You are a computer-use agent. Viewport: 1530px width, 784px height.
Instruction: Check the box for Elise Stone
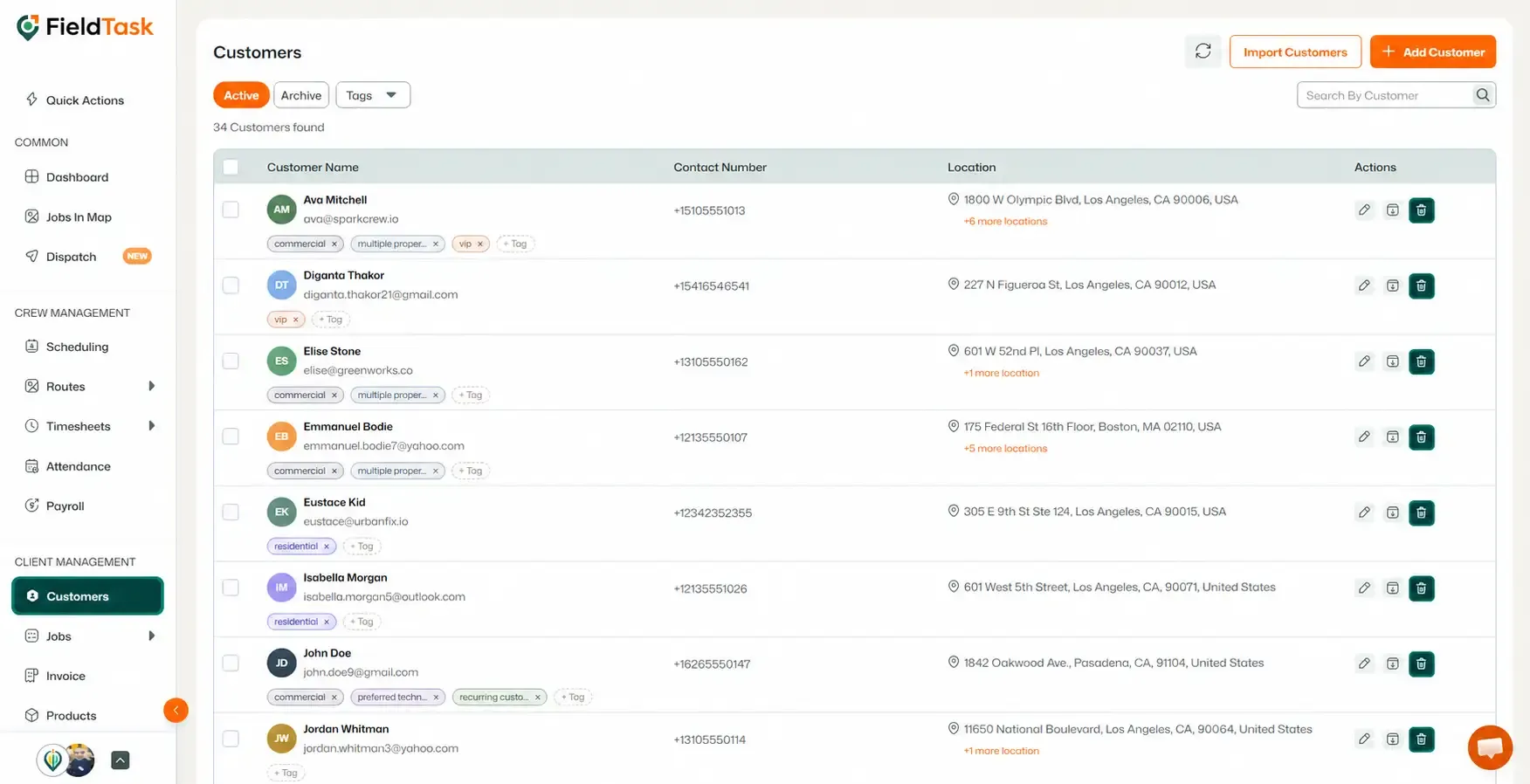pyautogui.click(x=231, y=361)
